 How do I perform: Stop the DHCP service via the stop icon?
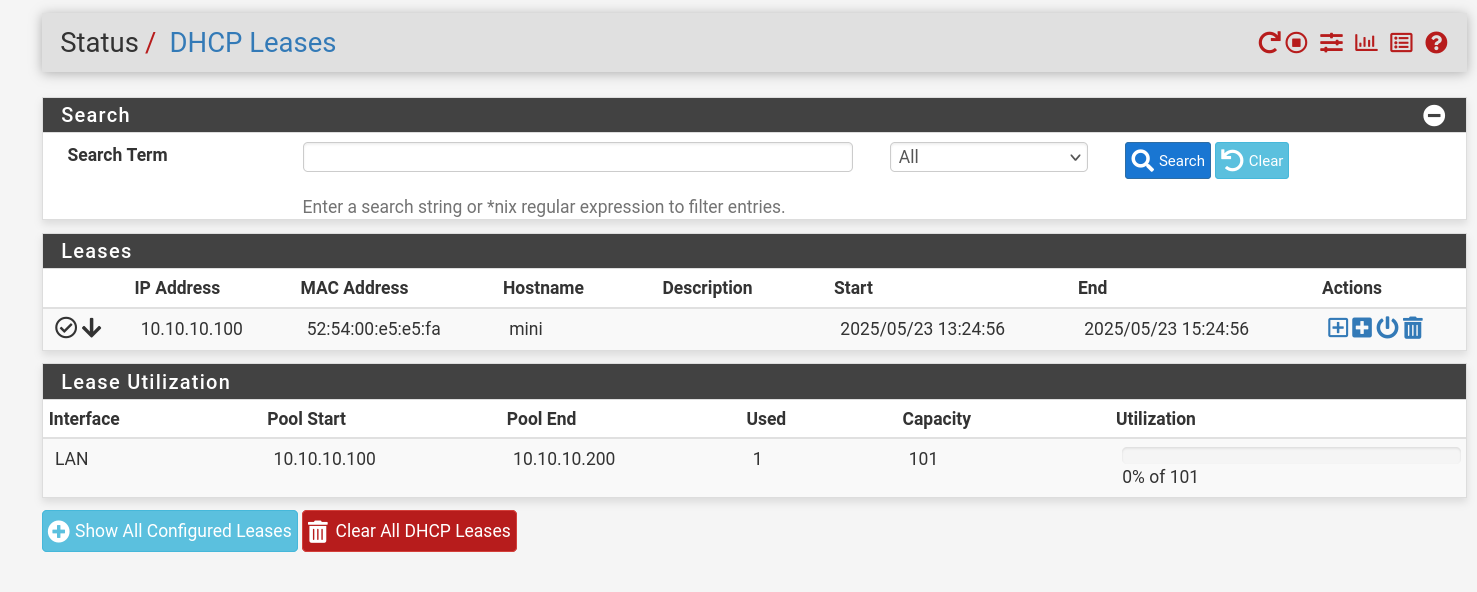point(1297,43)
